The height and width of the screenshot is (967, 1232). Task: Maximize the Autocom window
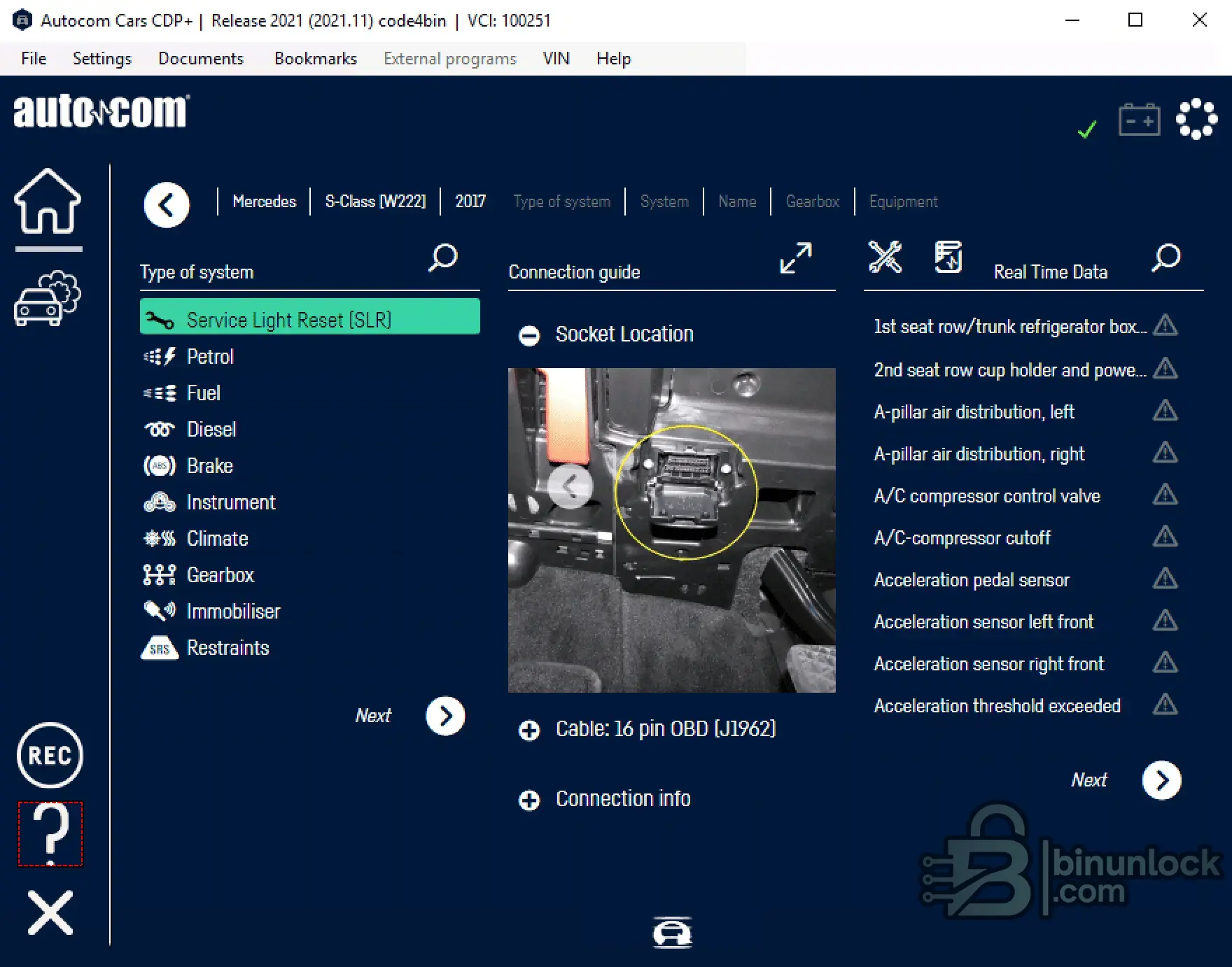click(1135, 20)
